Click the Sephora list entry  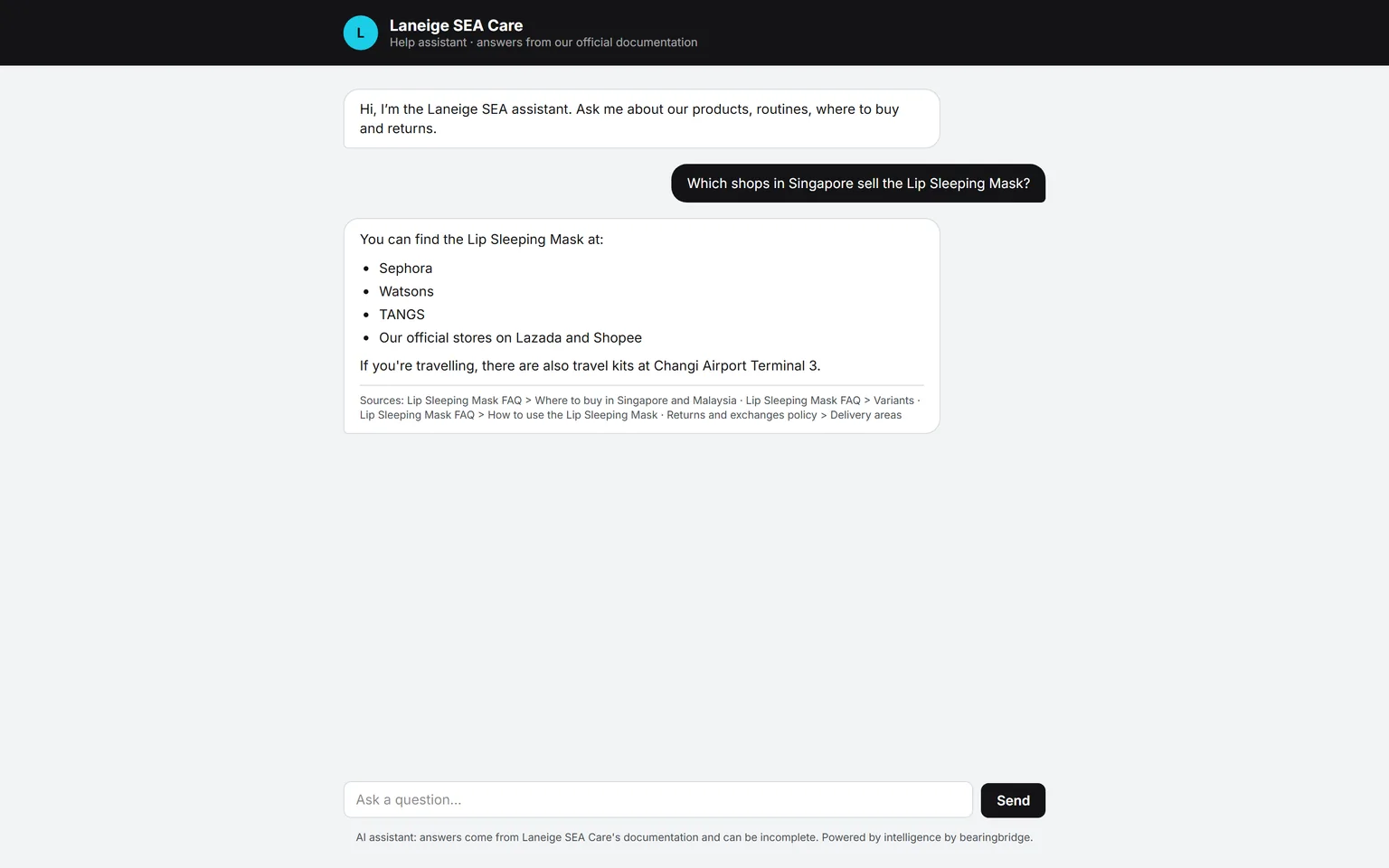pos(405,269)
